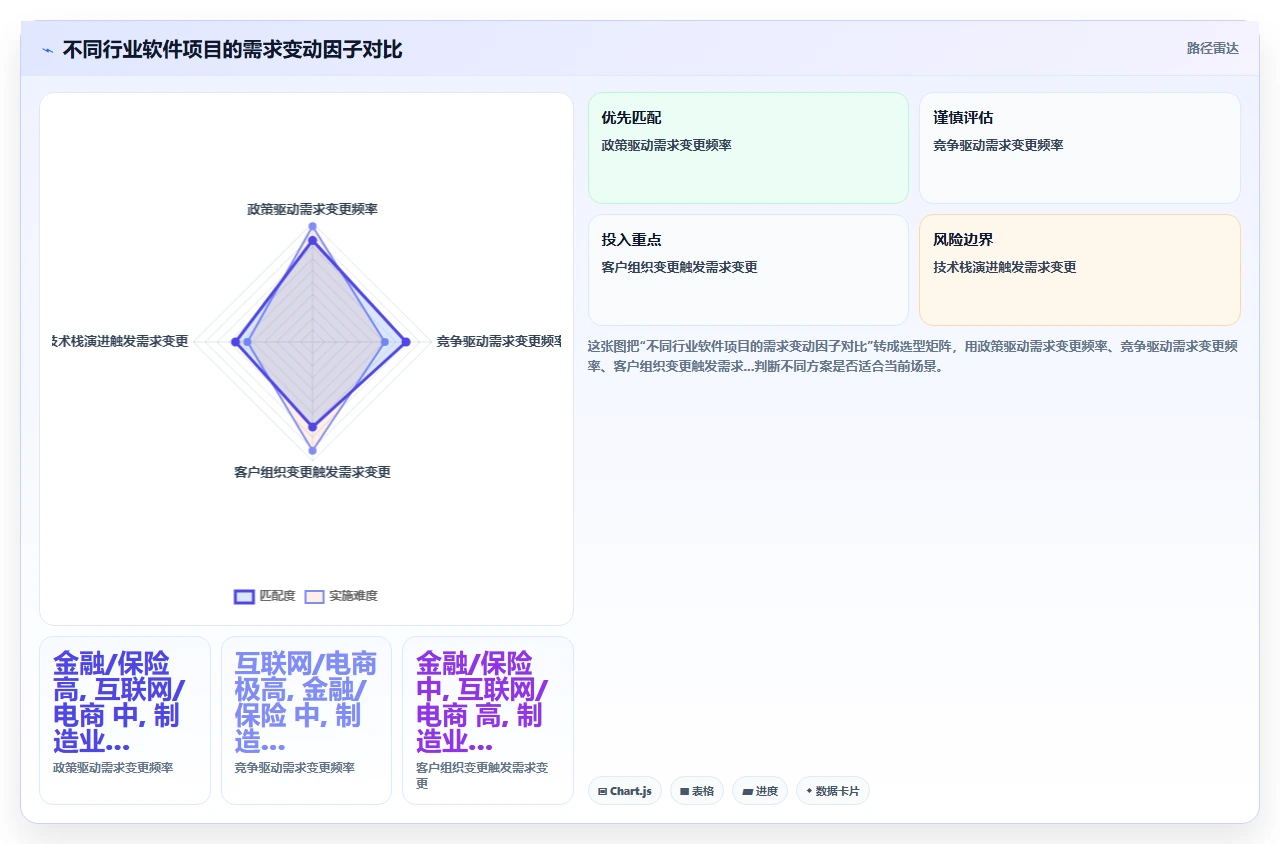Toggle the 实施难度 legend item
The image size is (1280, 844).
[341, 596]
